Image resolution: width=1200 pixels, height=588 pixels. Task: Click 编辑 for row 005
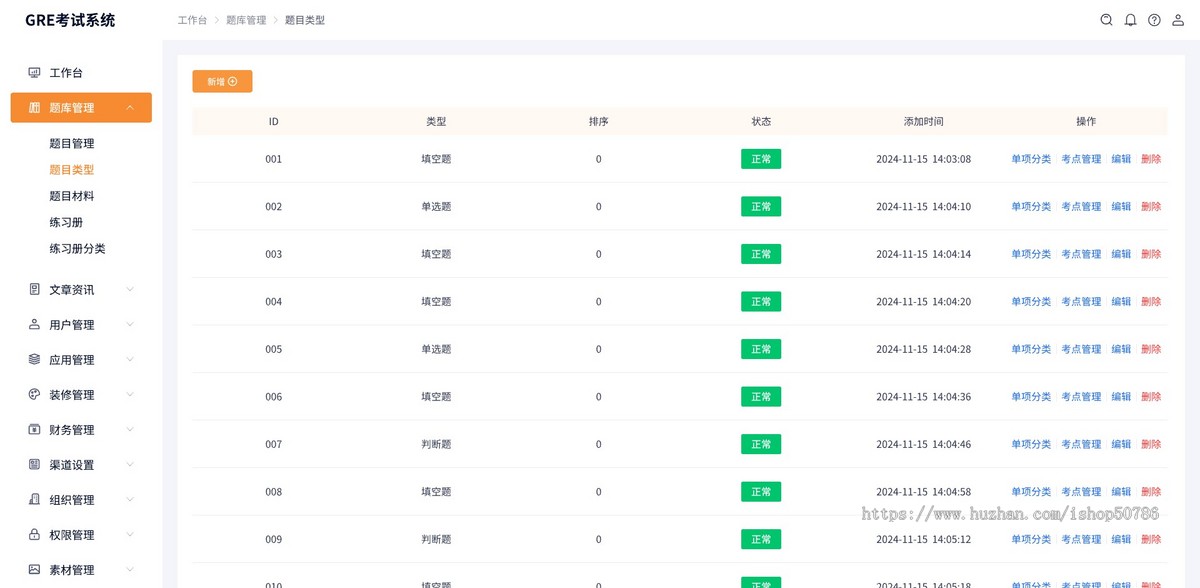coord(1121,349)
